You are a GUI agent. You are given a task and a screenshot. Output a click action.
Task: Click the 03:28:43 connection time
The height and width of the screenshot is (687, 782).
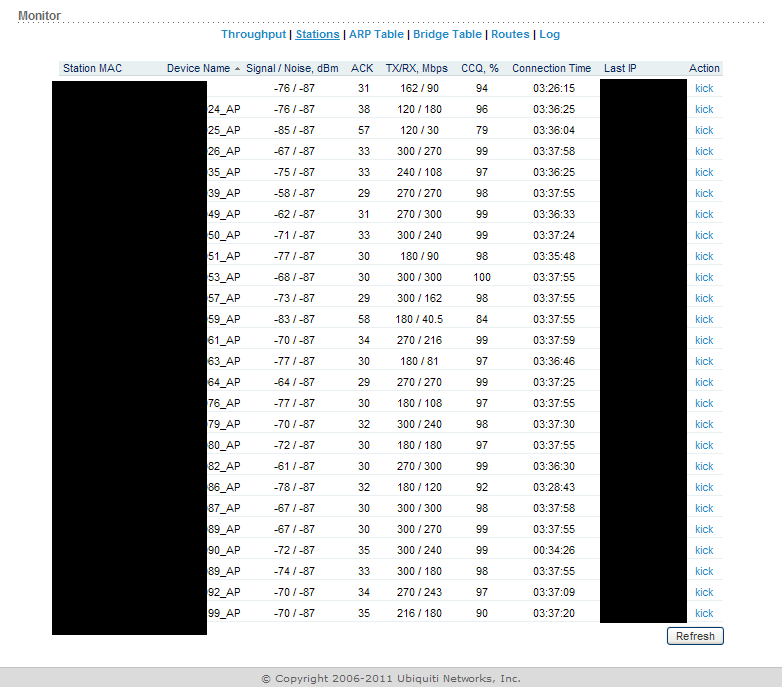pyautogui.click(x=554, y=487)
